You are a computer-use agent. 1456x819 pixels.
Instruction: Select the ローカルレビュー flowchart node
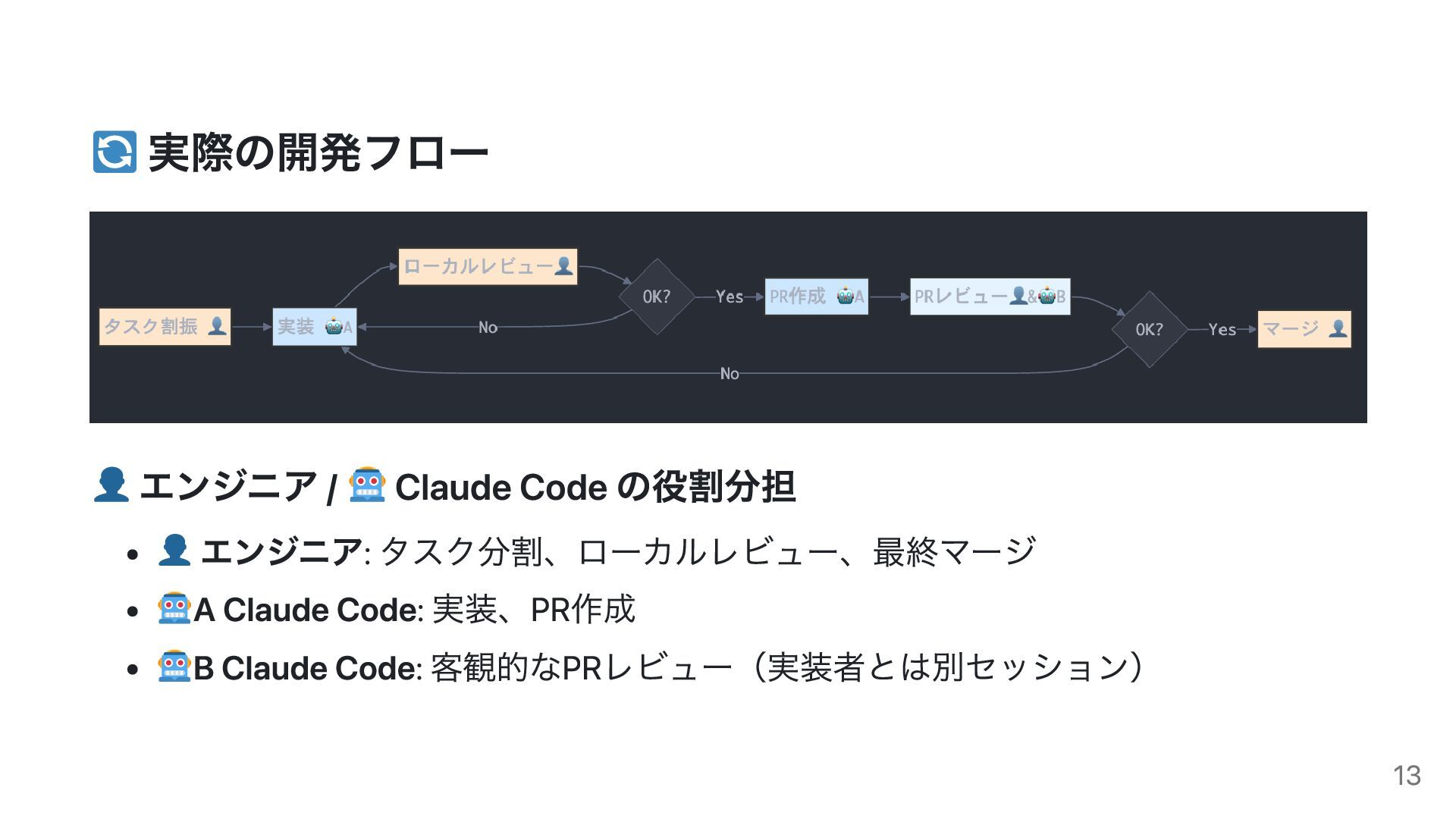pos(488,267)
